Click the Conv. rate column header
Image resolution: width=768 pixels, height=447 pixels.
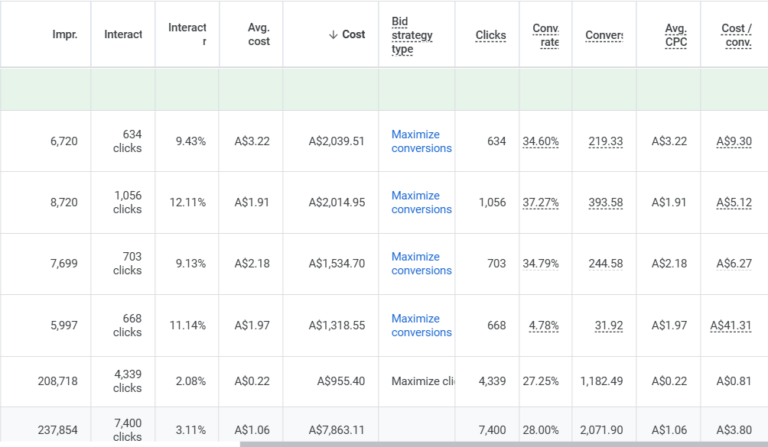coord(545,35)
